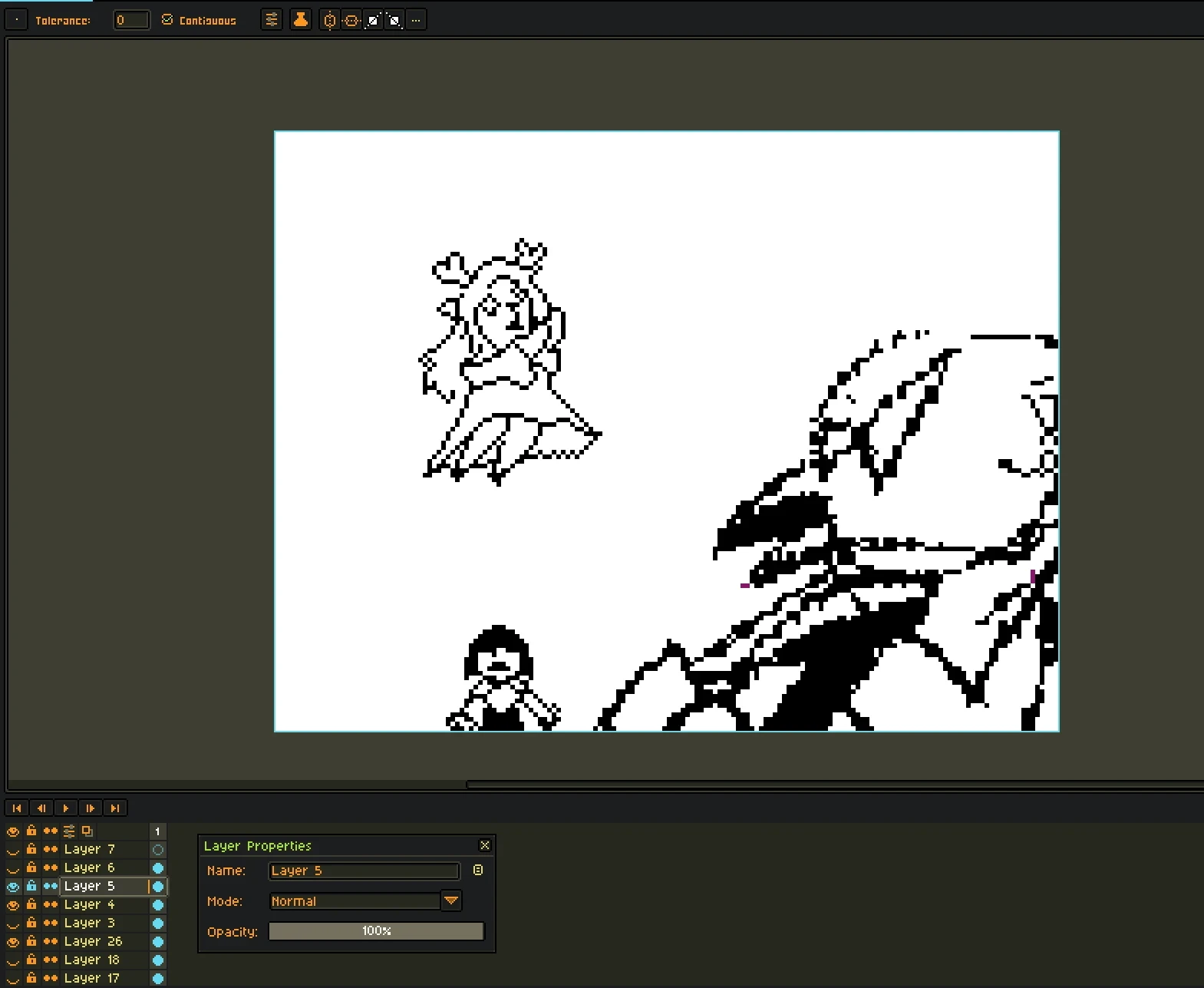This screenshot has height=988, width=1204.
Task: Show Layer 18 with its eye toggle
Action: (13, 960)
